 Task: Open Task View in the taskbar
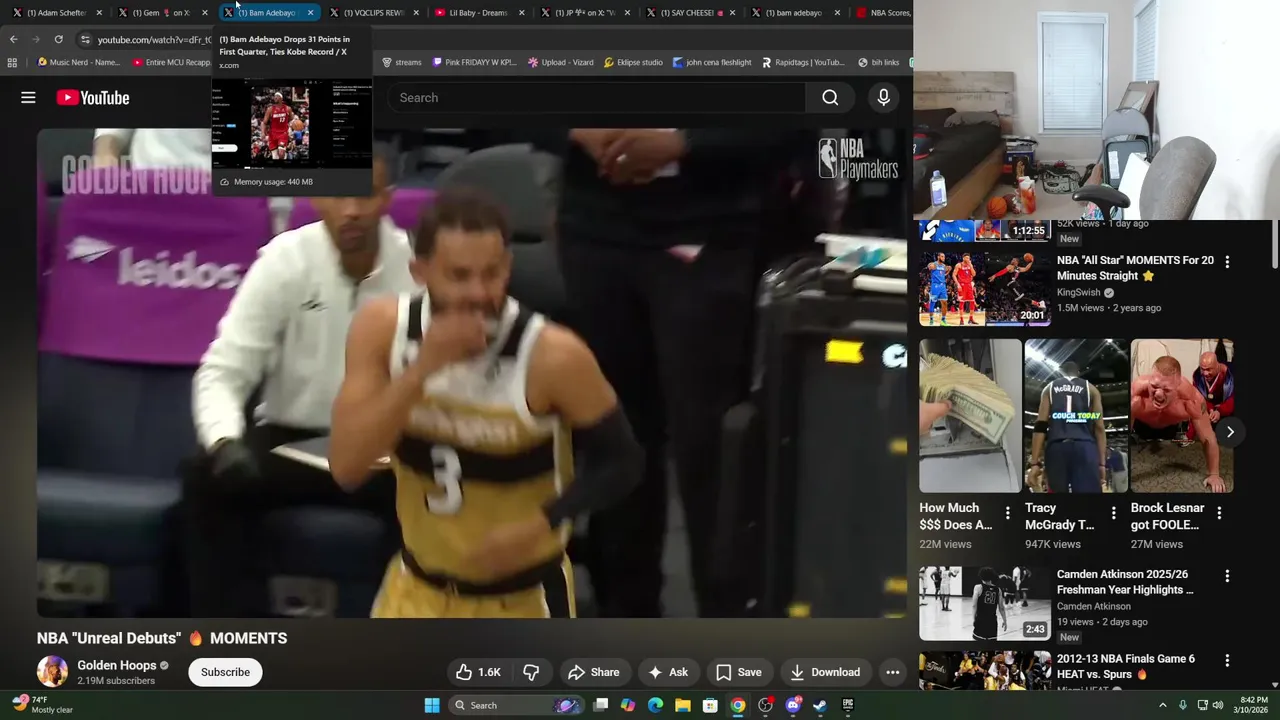pos(601,705)
